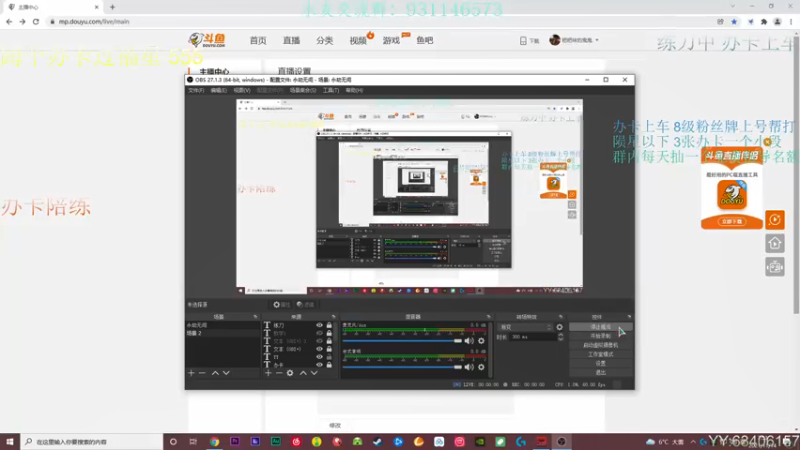
Task: Open OBS 工具(T) menu
Action: point(331,90)
